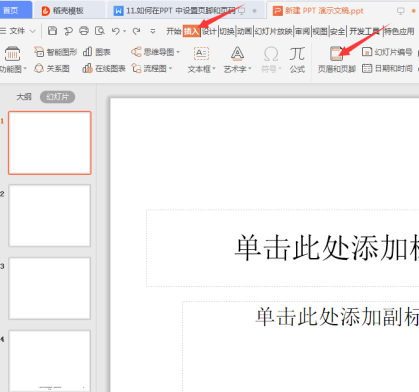The width and height of the screenshot is (419, 392).
Task: Expand the 艺术字 dropdown arrow
Action: click(x=250, y=69)
